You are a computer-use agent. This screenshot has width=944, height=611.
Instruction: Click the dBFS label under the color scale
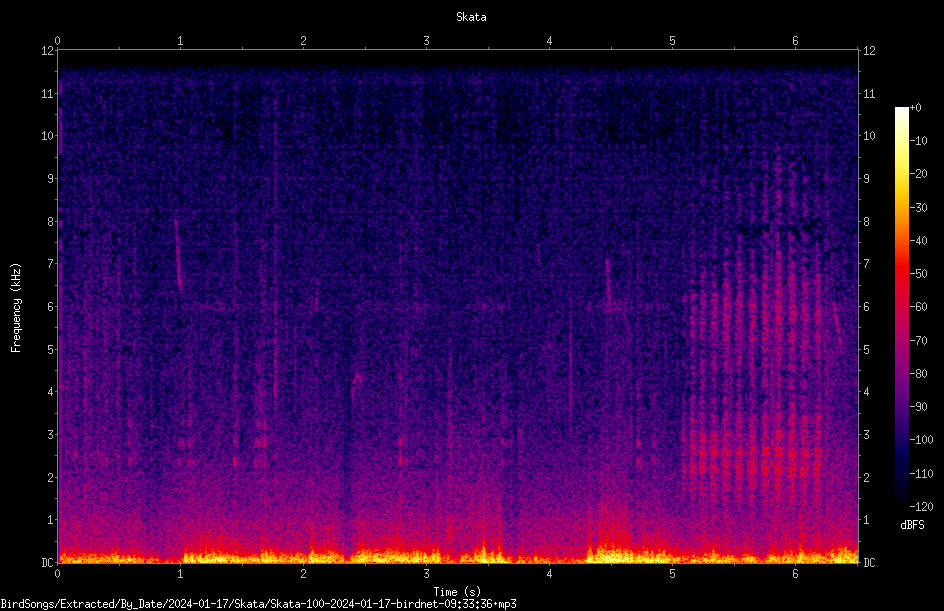click(x=912, y=525)
